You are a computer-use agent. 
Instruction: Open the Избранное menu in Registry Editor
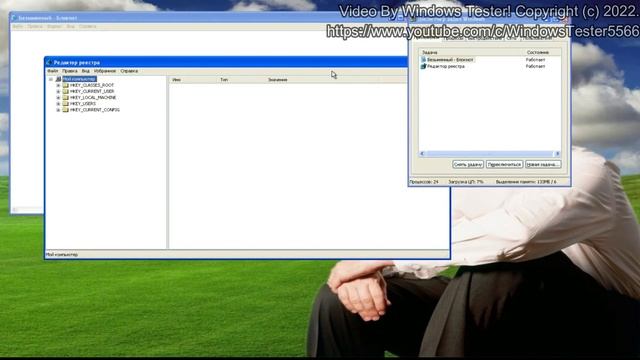[x=105, y=71]
